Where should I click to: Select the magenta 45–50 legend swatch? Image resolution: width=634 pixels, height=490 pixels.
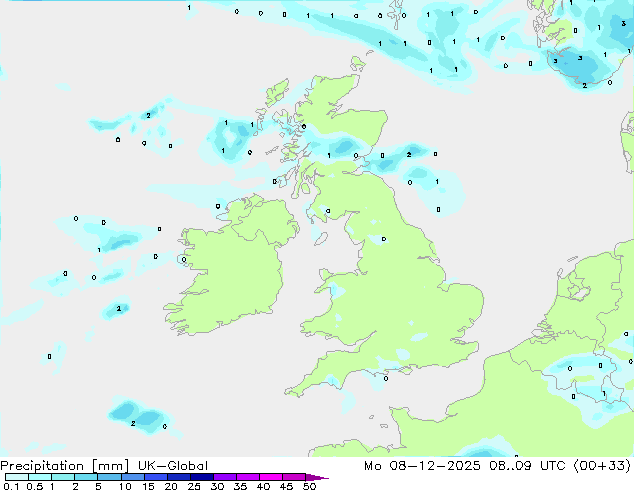(x=294, y=478)
